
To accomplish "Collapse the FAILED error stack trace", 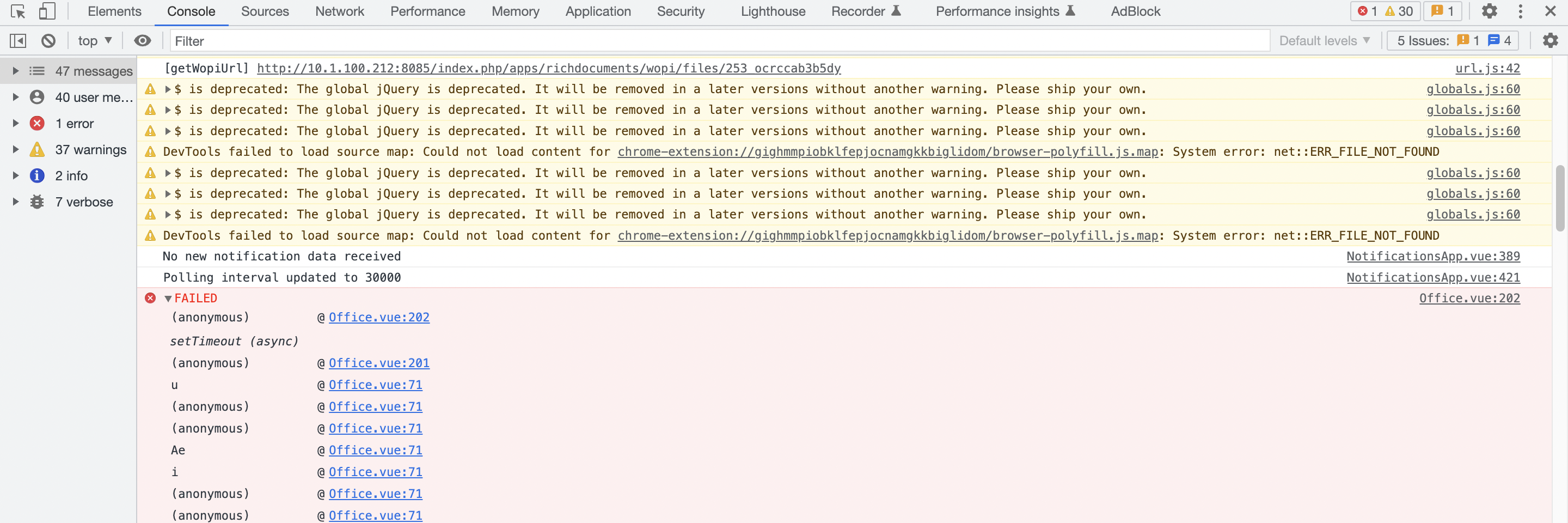I will tap(167, 299).
